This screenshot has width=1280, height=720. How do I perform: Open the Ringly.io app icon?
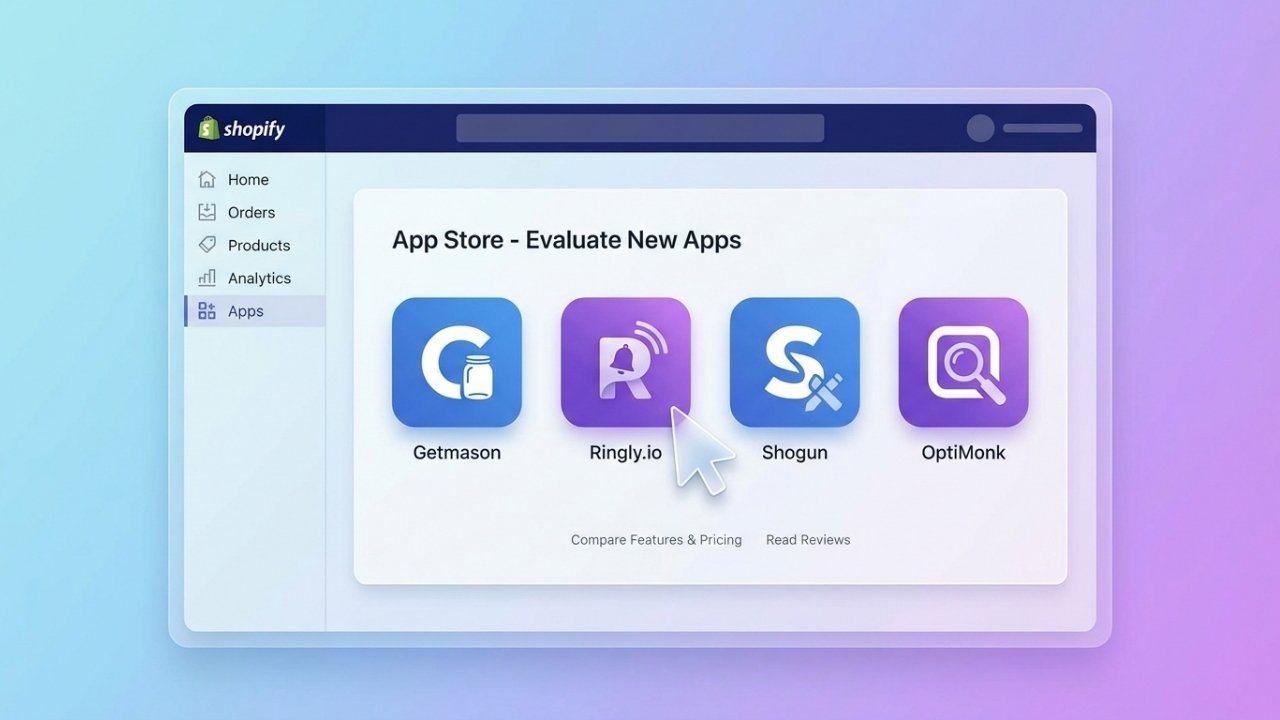[x=626, y=362]
